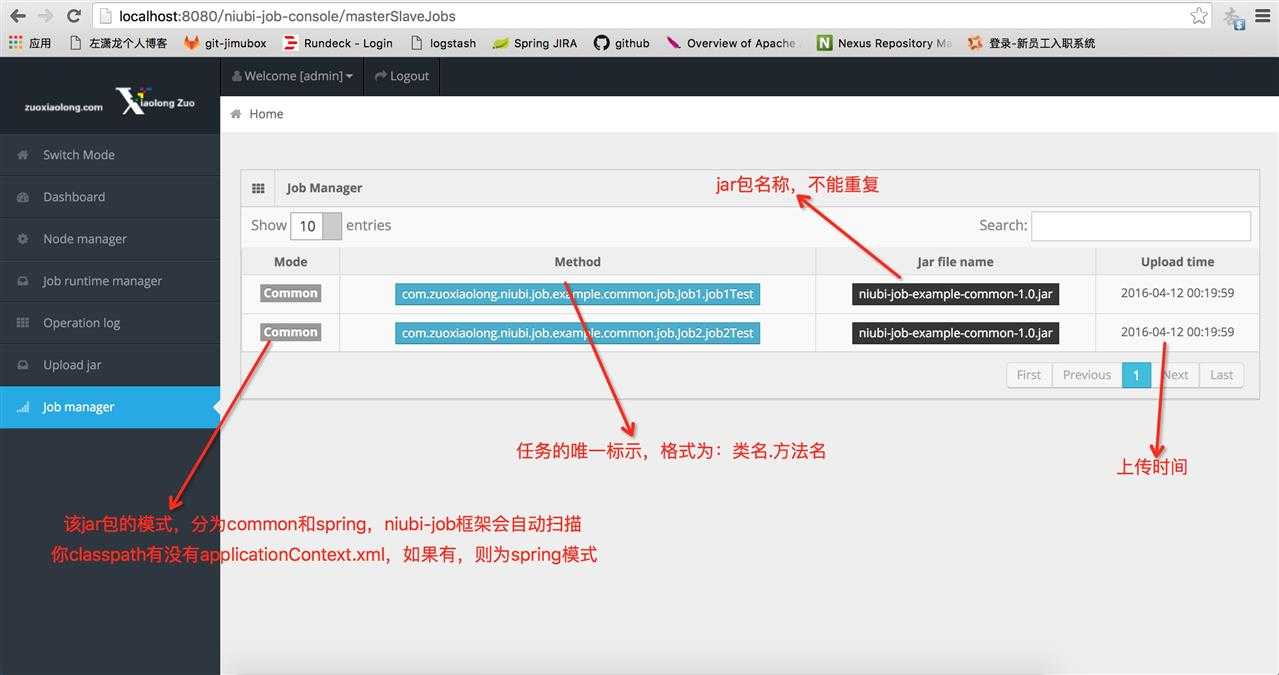Click the Home breadcrumb link

tap(266, 114)
